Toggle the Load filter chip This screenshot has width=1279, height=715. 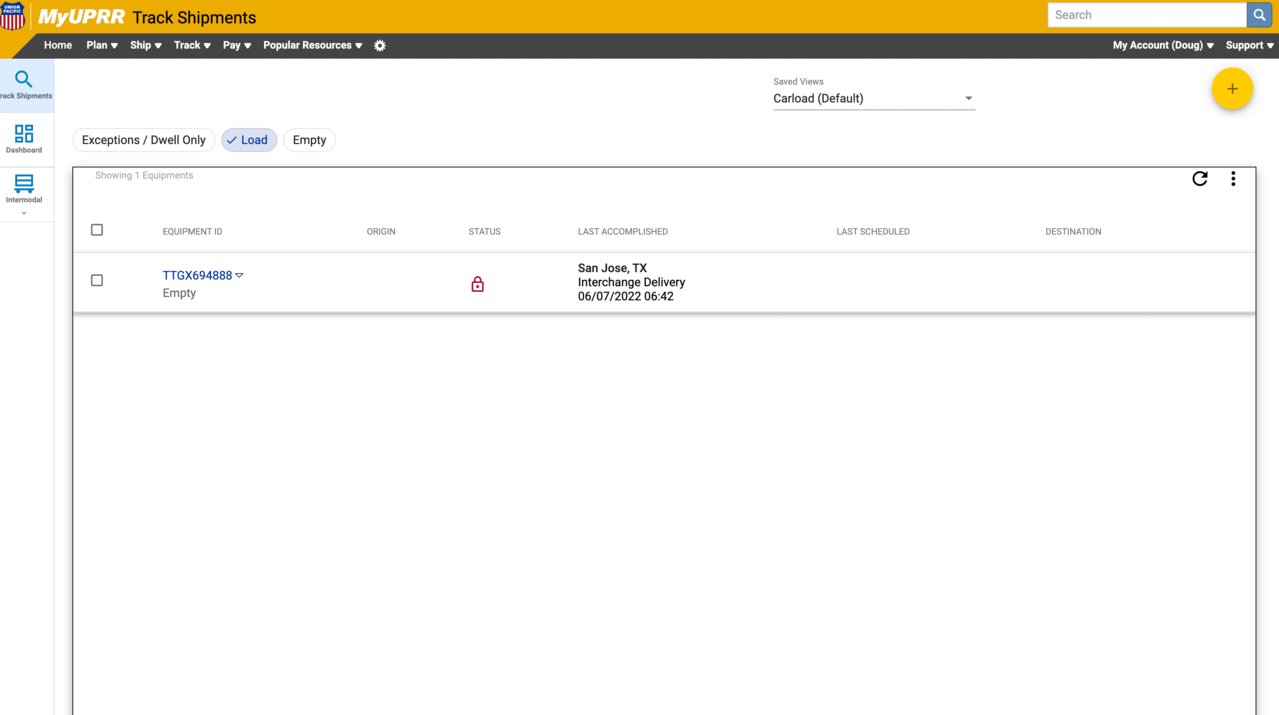249,140
